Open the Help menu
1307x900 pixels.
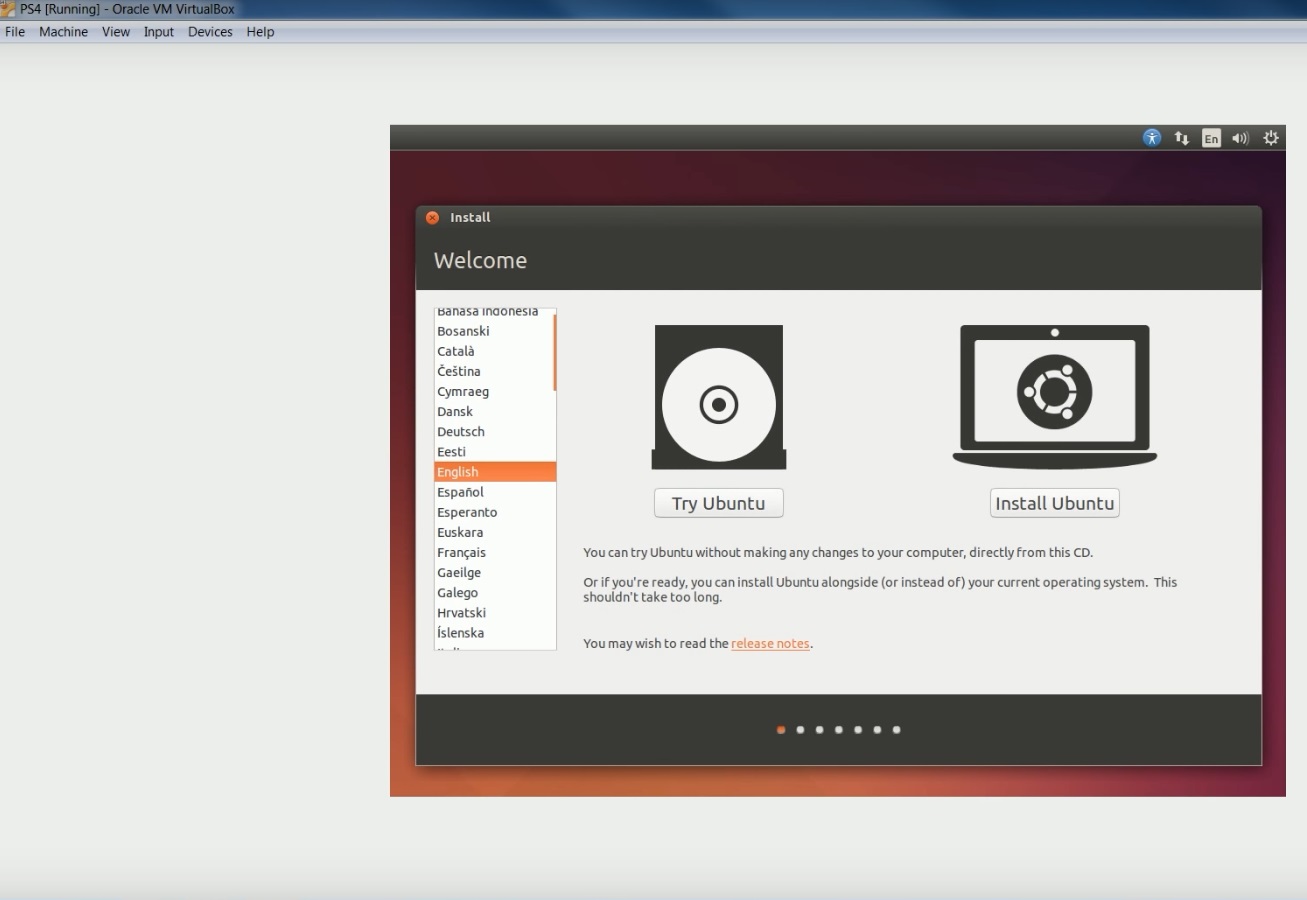click(x=260, y=32)
